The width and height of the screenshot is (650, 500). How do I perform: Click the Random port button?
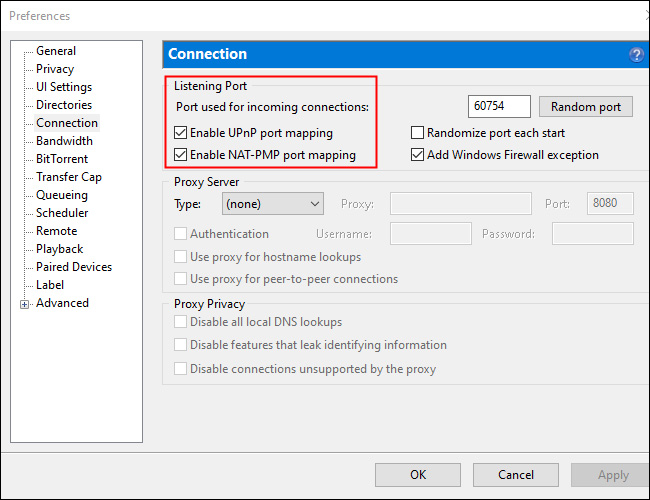click(586, 107)
